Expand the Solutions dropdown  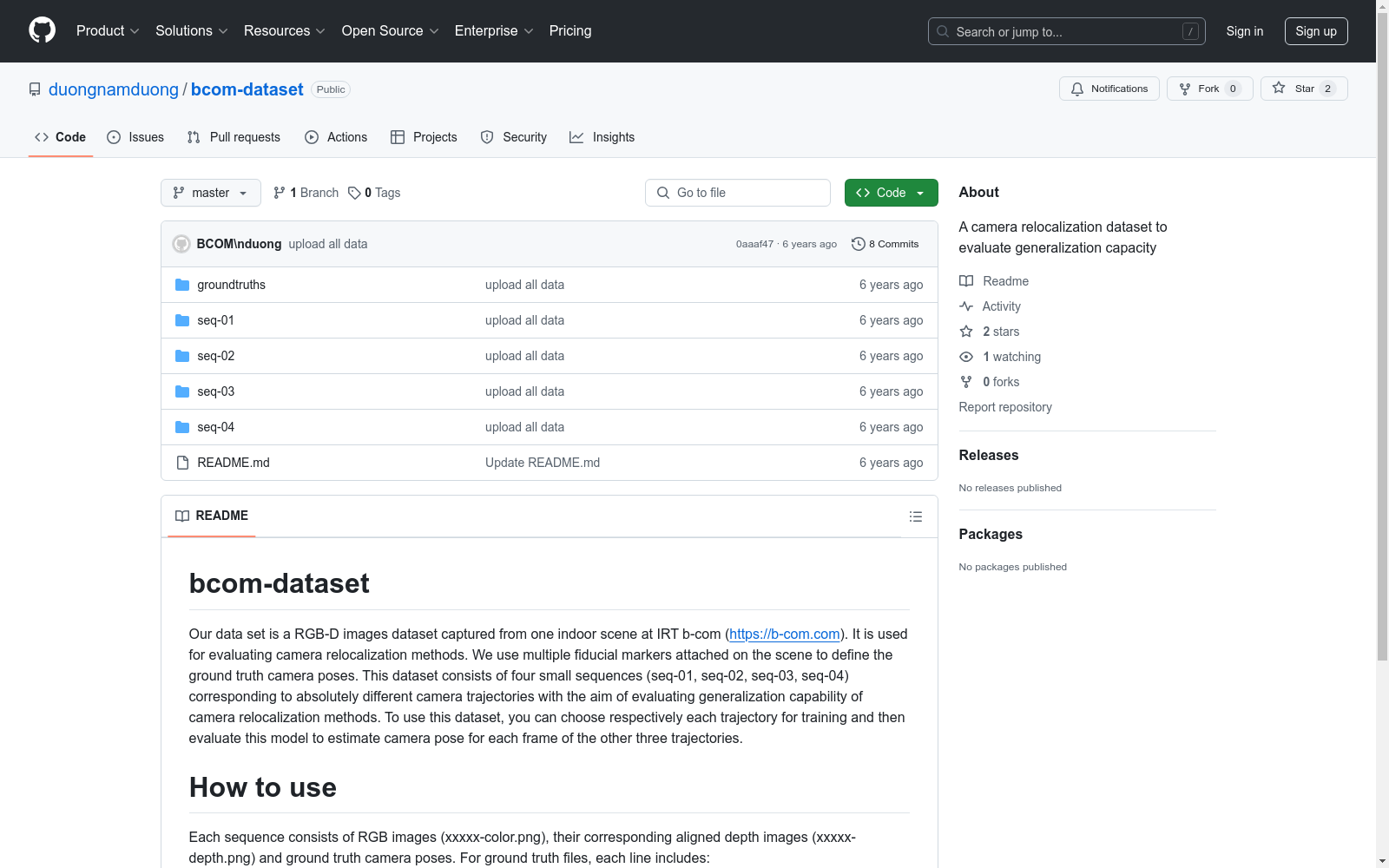[x=192, y=30]
